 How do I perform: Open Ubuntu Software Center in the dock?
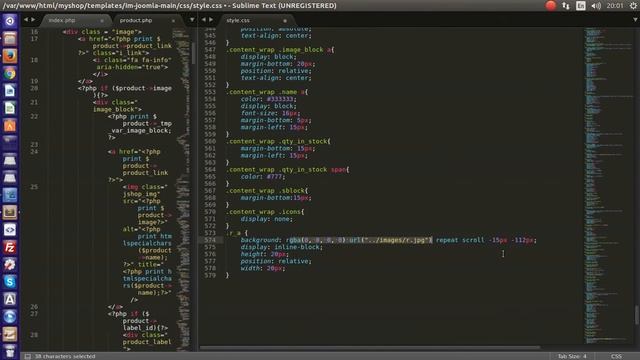pyautogui.click(x=10, y=125)
